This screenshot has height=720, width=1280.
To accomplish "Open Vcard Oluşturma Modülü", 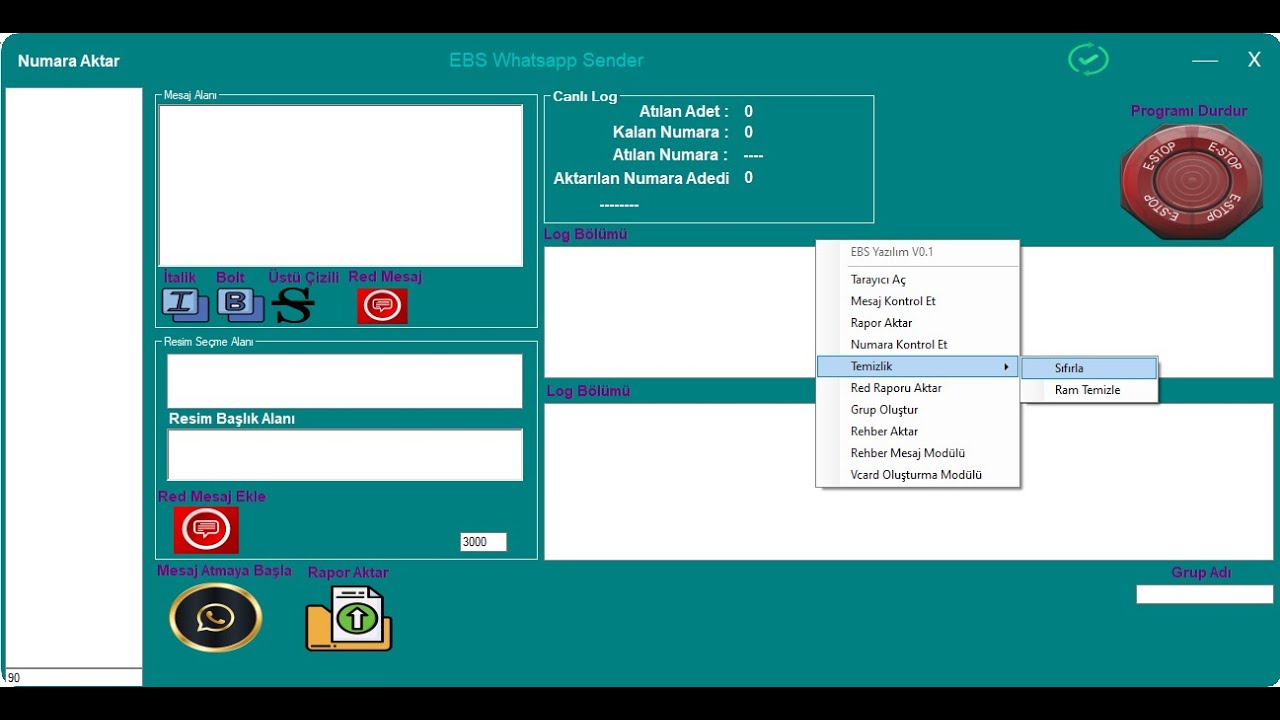I will coord(917,475).
